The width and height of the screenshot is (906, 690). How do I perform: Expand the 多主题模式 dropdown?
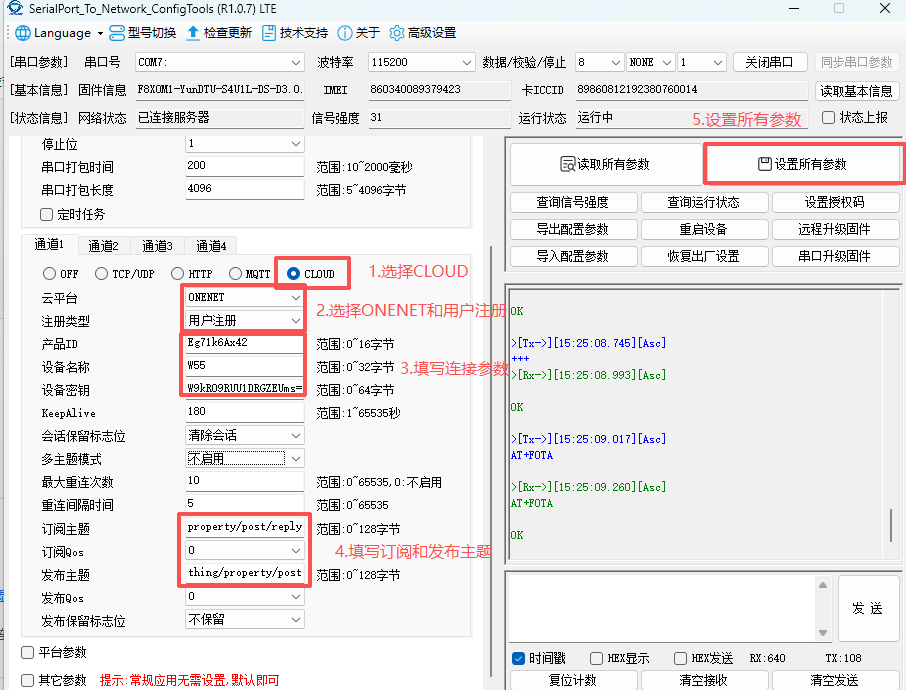(296, 459)
